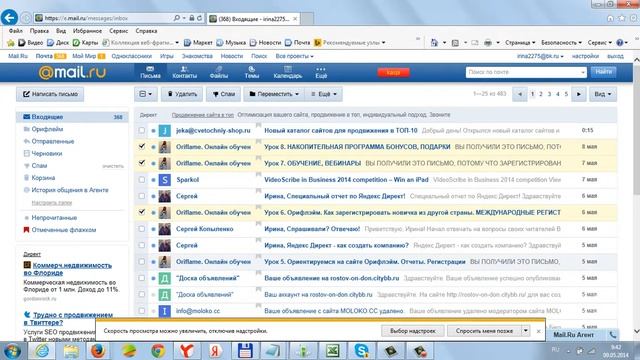This screenshot has height=360, width=640.
Task: Tick the checkbox for the jeka@cvetochniy-shop.ru email
Action: [142, 131]
